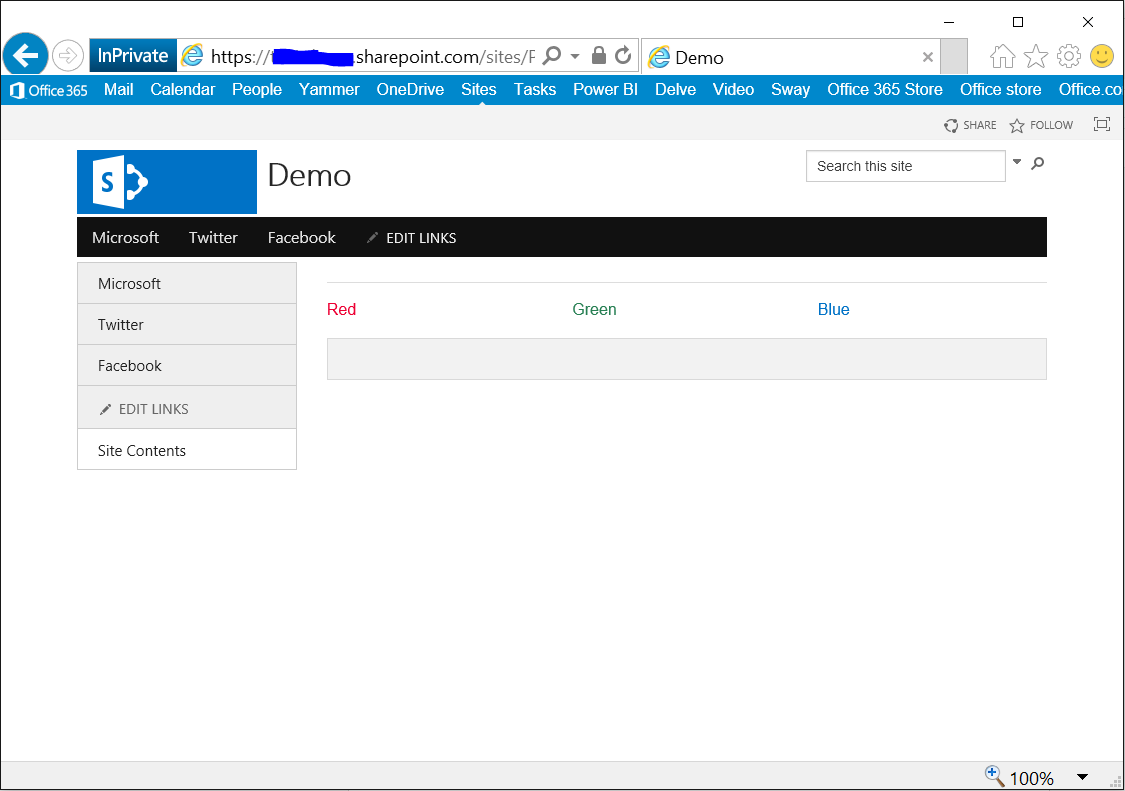
Task: Click the 100% zoom level value
Action: [1031, 778]
